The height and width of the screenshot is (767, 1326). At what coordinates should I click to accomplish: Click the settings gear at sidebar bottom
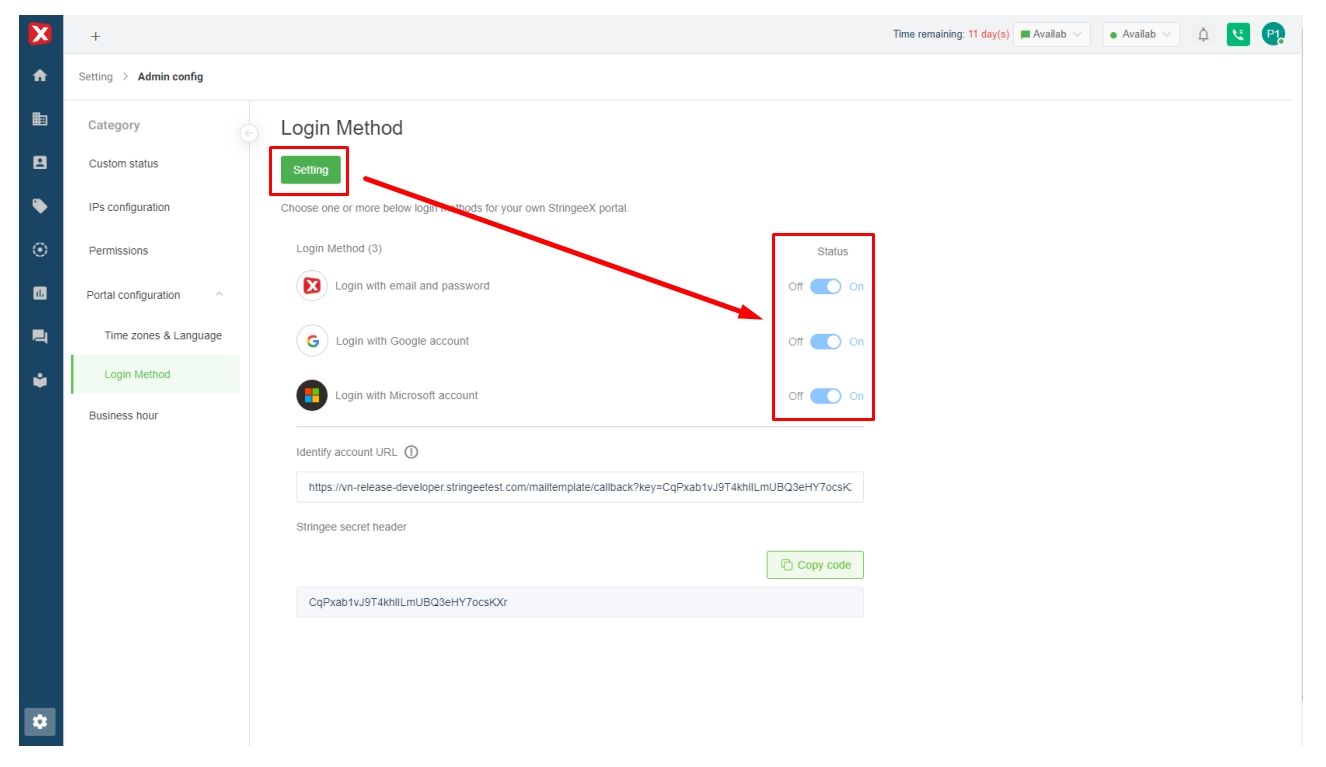40,721
